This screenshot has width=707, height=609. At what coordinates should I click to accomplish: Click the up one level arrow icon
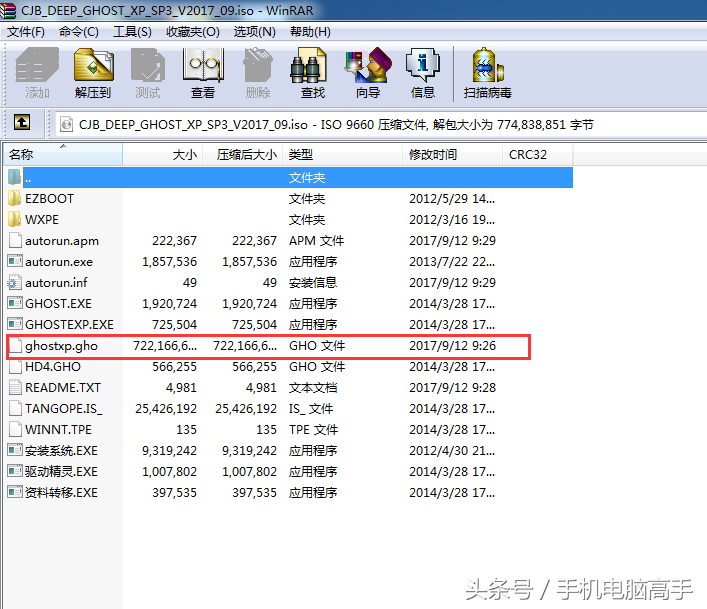pyautogui.click(x=22, y=122)
